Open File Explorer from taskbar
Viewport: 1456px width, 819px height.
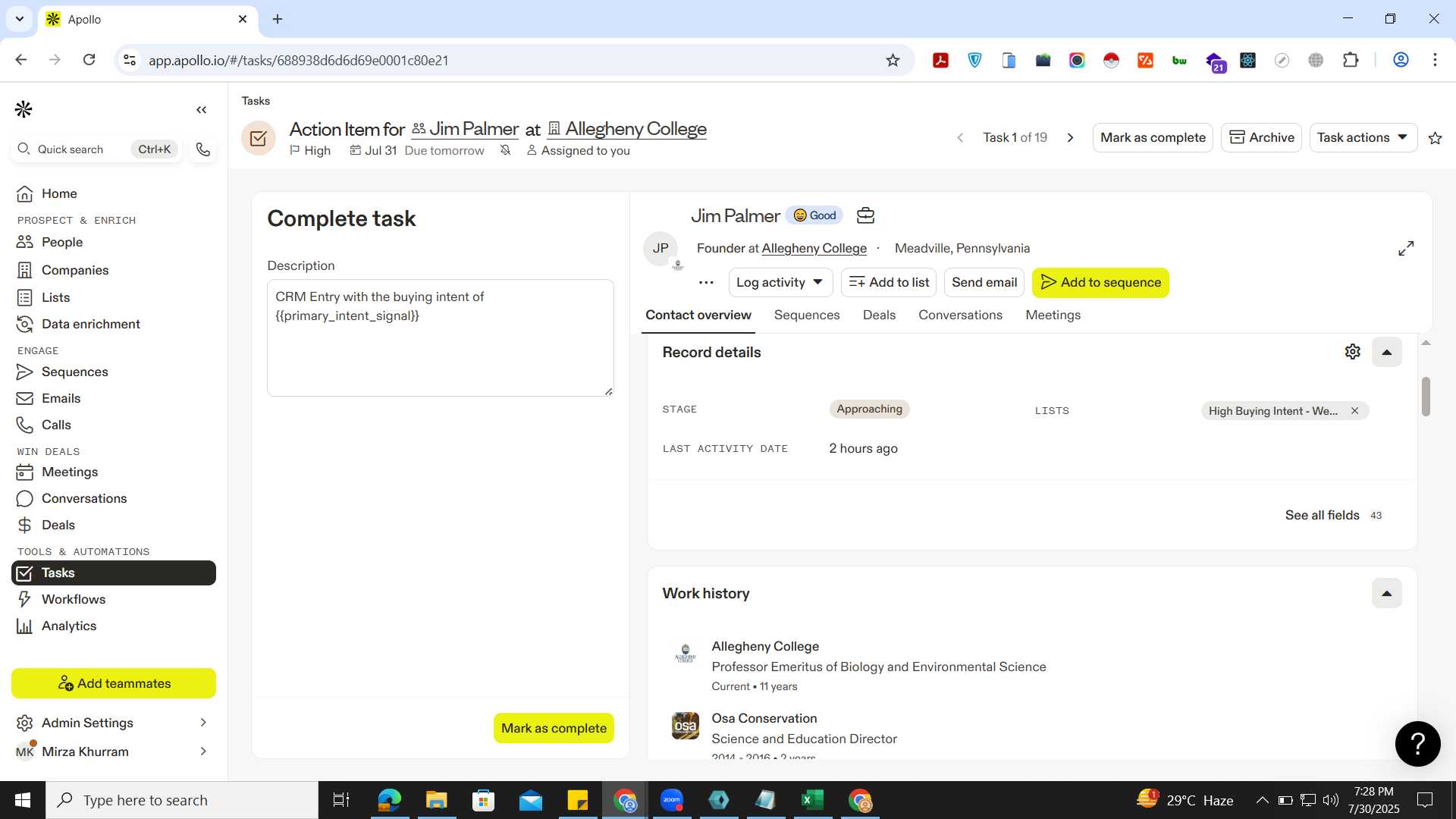coord(436,800)
